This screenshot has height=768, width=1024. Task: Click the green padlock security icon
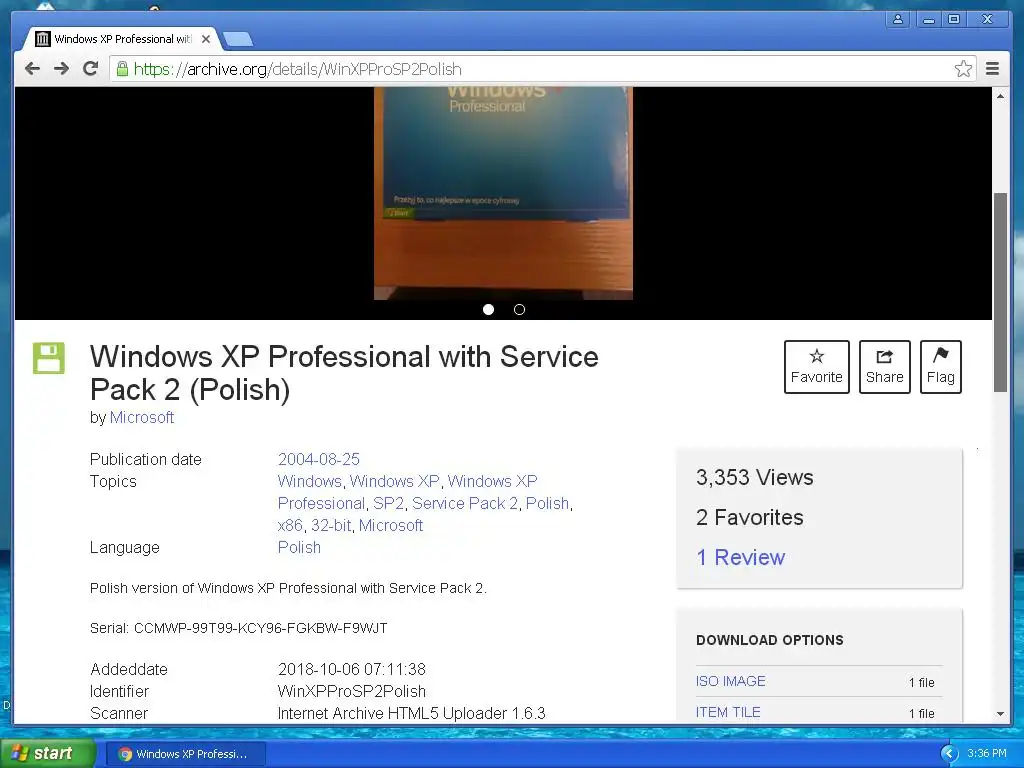point(122,69)
